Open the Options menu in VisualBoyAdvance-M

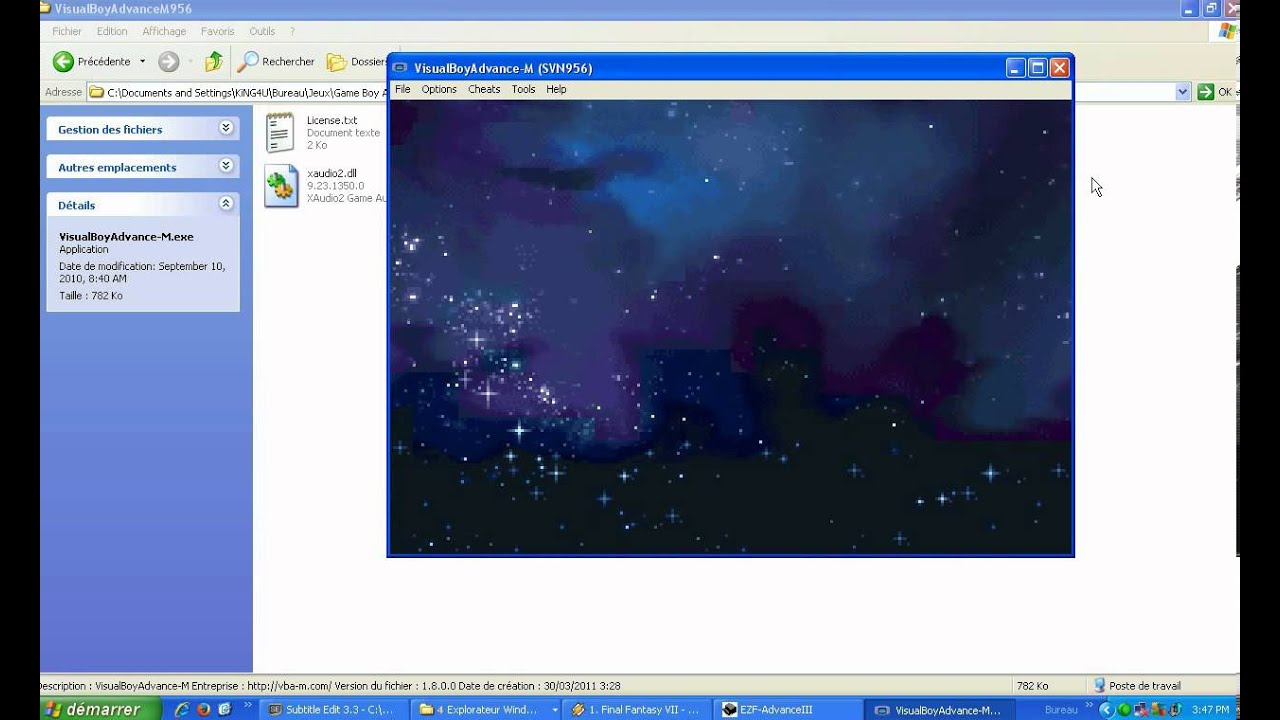(439, 89)
